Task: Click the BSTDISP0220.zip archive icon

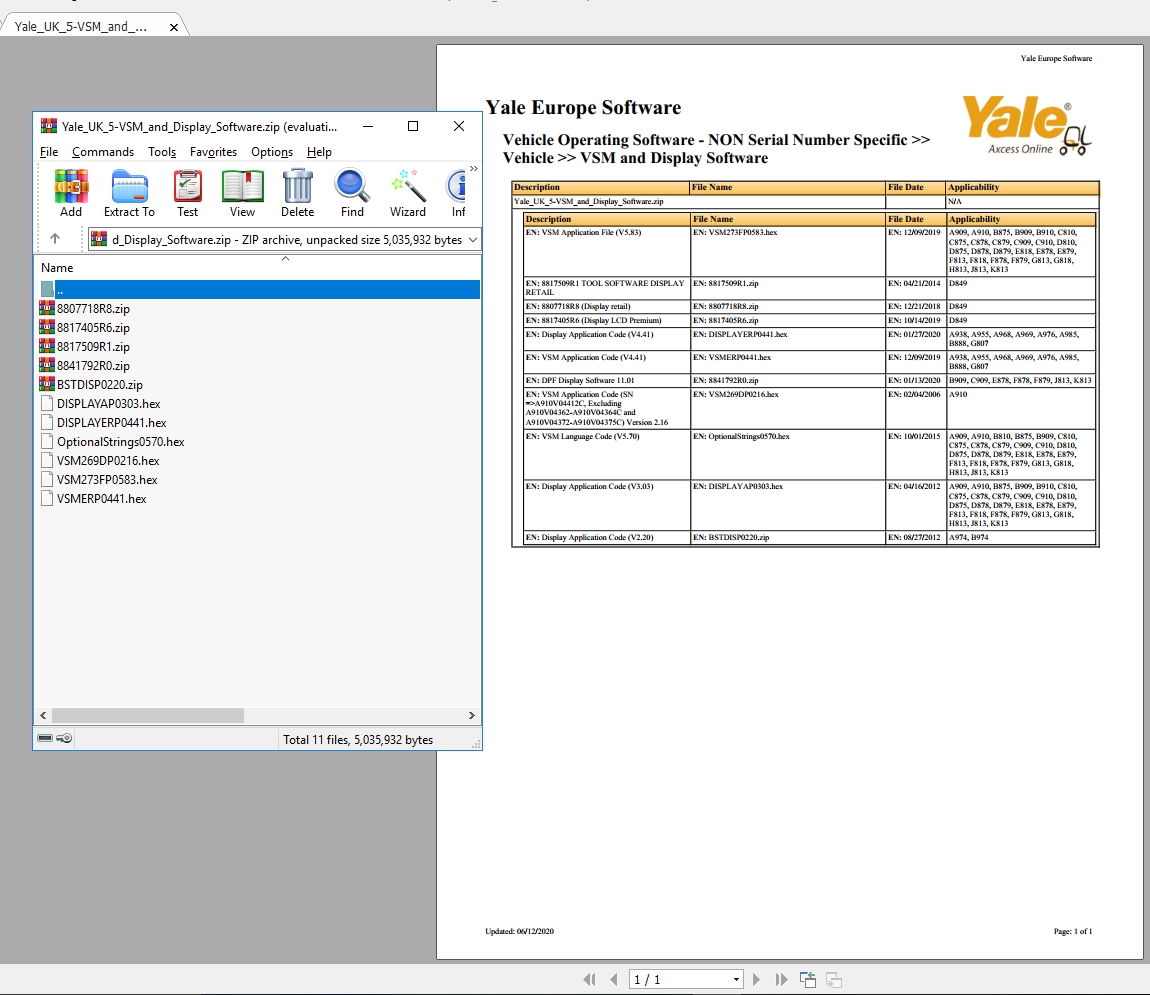Action: coord(47,384)
